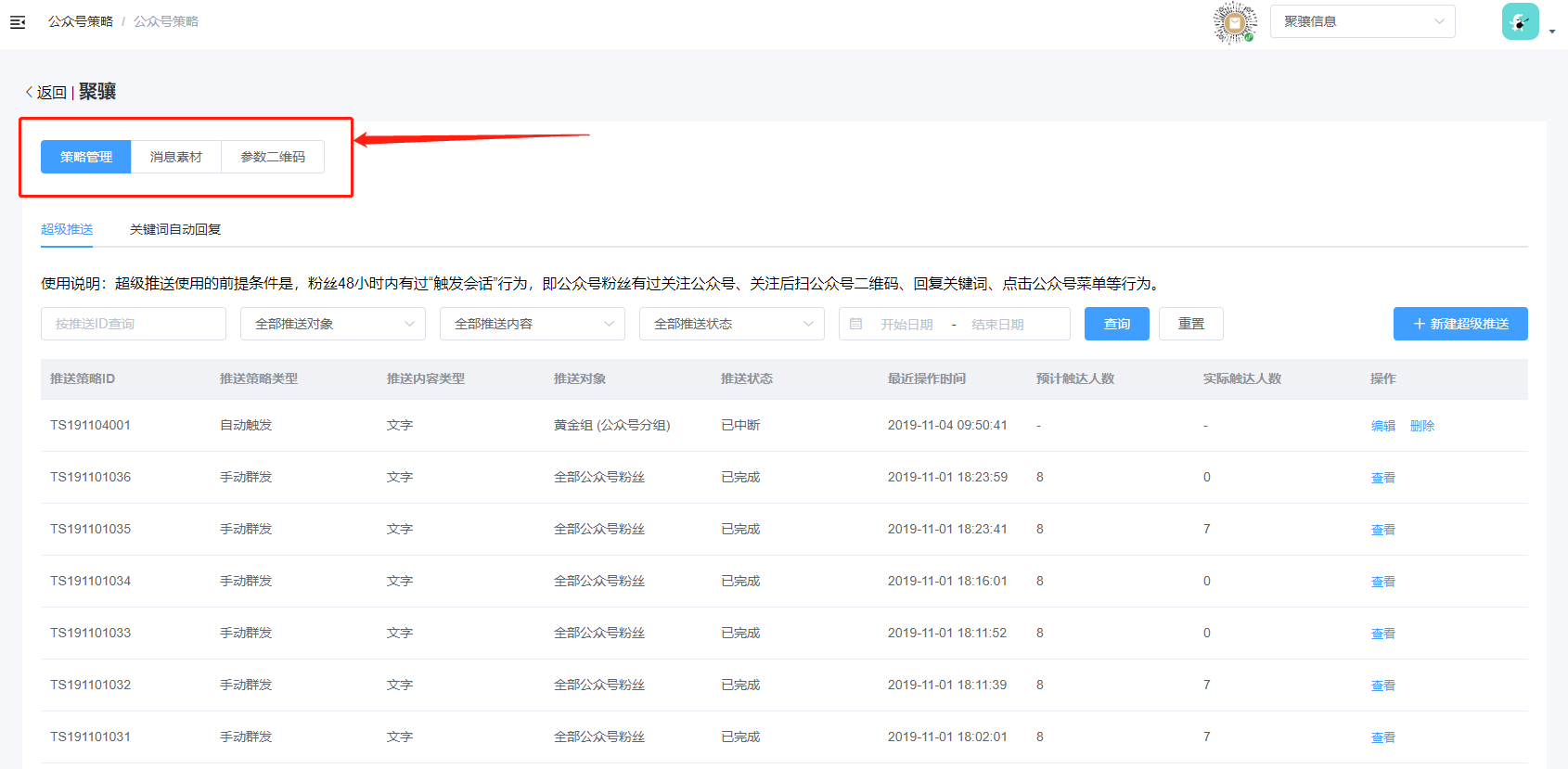Viewport: 1568px width, 769px height.
Task: Collapse the sidebar with the hamburger icon
Action: tap(18, 21)
